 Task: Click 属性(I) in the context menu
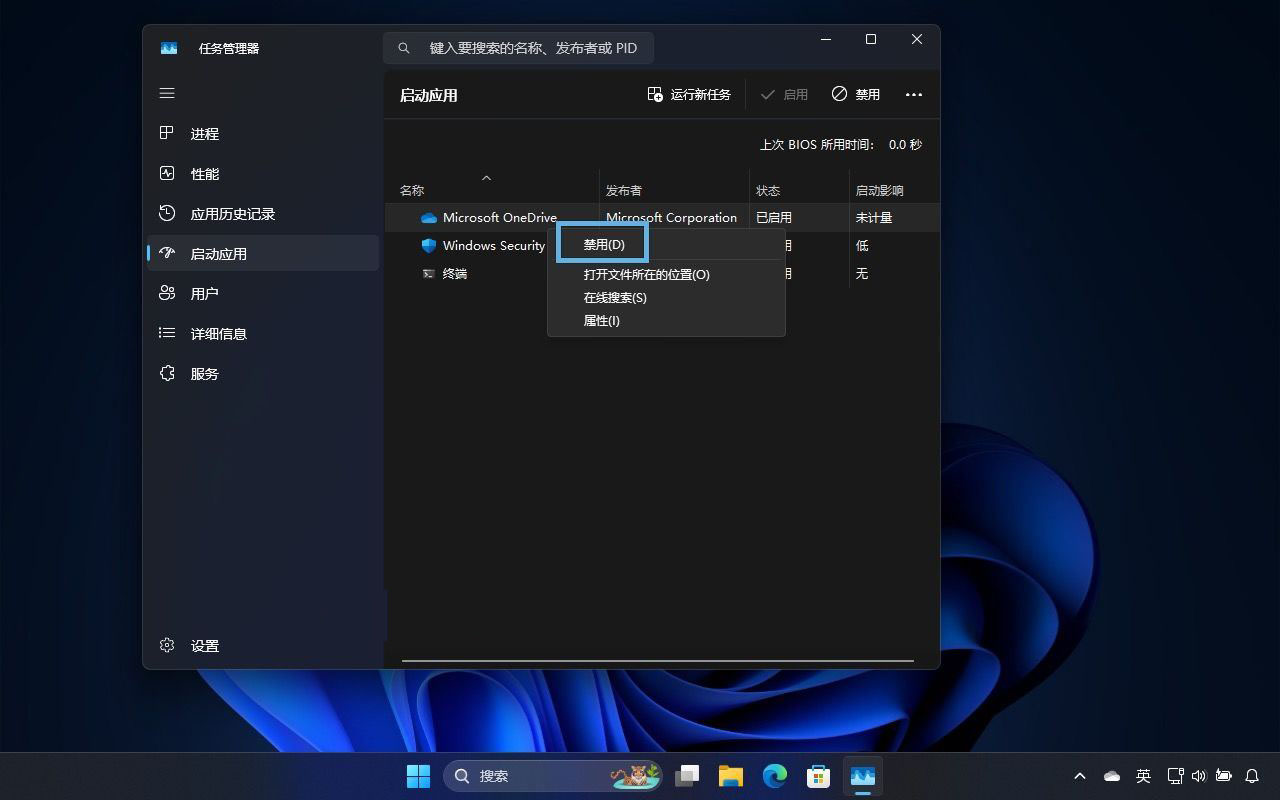pyautogui.click(x=601, y=320)
